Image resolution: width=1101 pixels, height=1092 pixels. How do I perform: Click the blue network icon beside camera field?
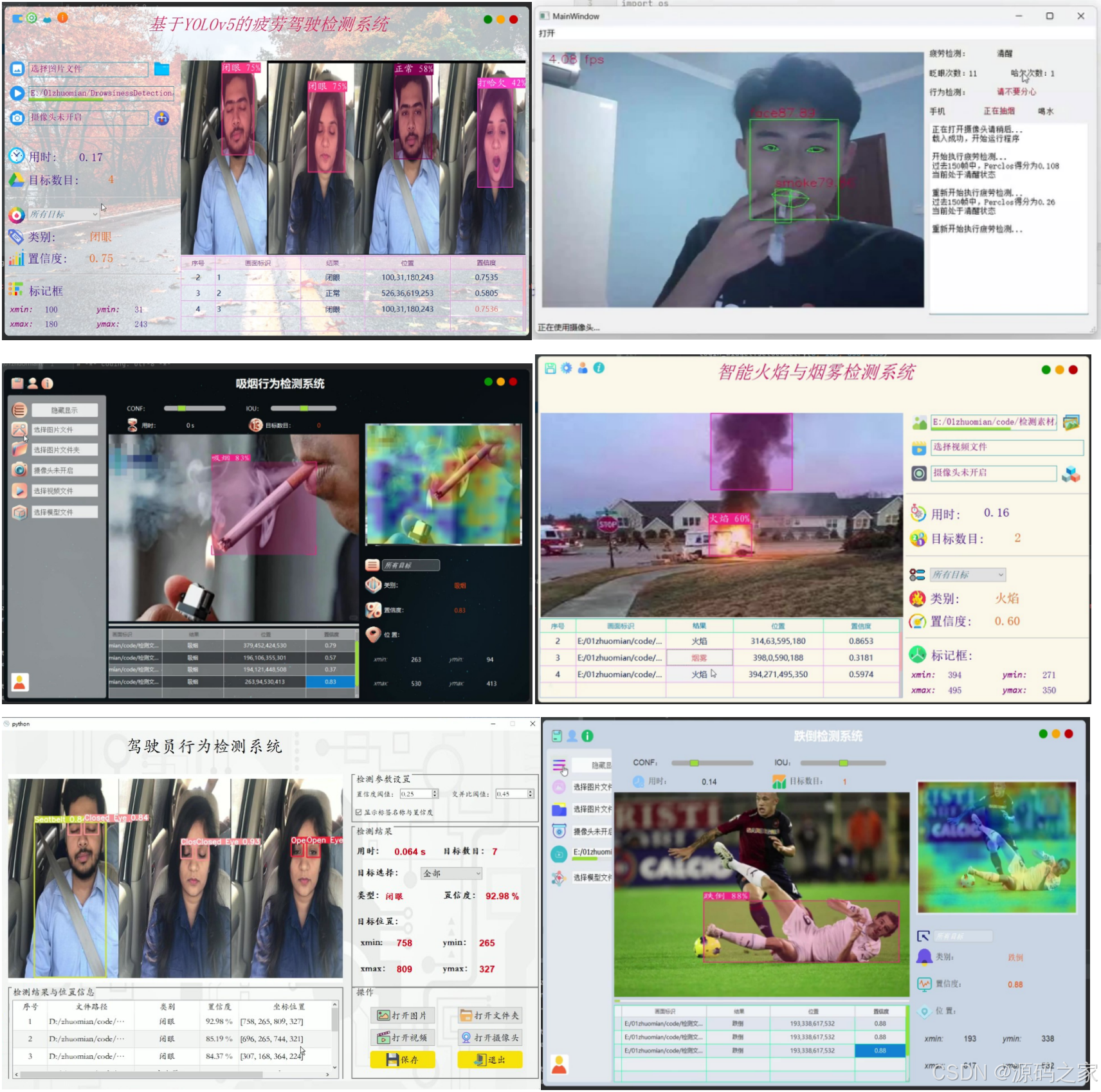tap(161, 118)
